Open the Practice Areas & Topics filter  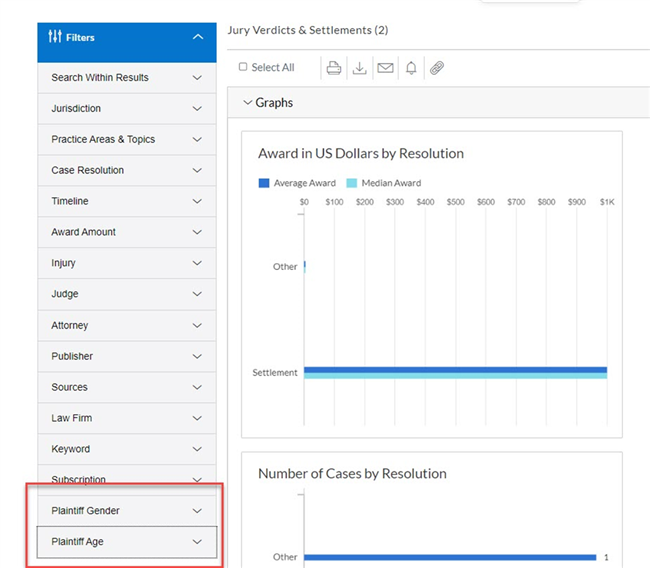[127, 139]
